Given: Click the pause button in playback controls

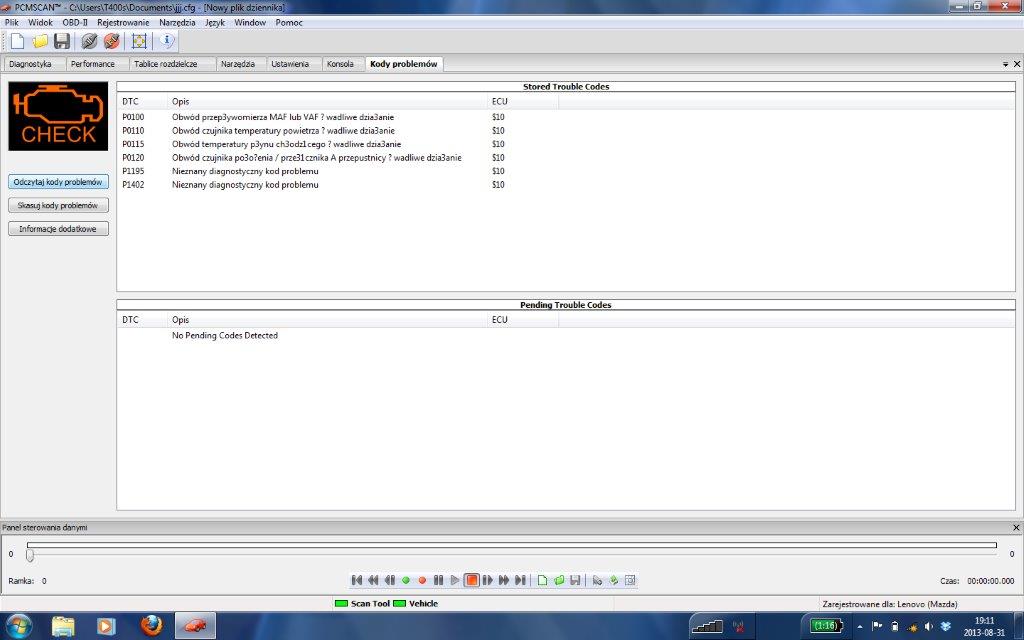Looking at the screenshot, I should click(438, 580).
